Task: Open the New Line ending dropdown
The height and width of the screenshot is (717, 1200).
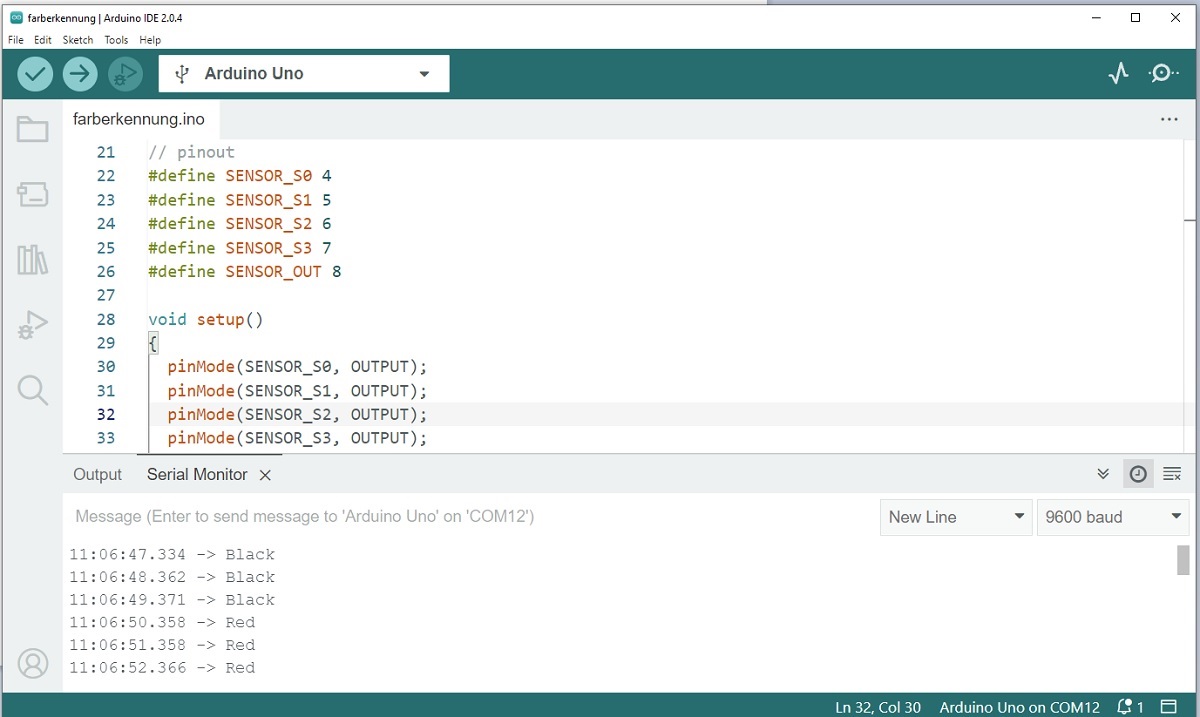Action: coord(956,517)
